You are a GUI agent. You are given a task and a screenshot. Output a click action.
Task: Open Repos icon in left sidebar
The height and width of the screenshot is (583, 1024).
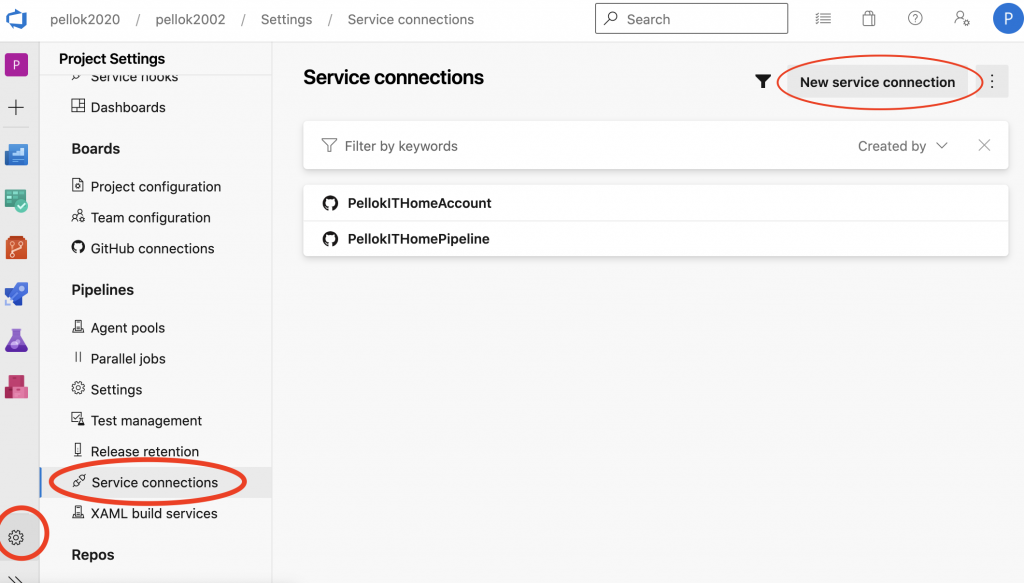16,247
